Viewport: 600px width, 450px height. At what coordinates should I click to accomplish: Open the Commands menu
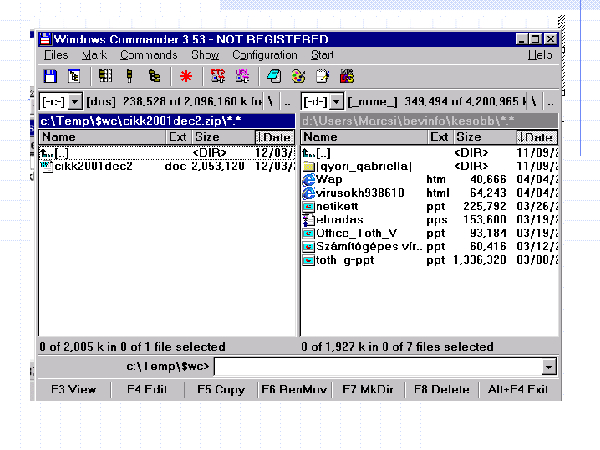[148, 55]
